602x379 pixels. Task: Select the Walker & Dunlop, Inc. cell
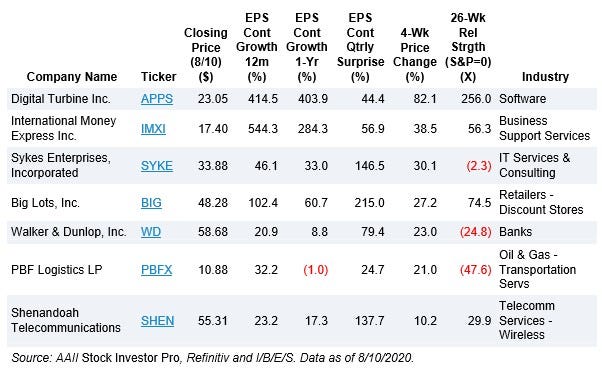pyautogui.click(x=69, y=232)
